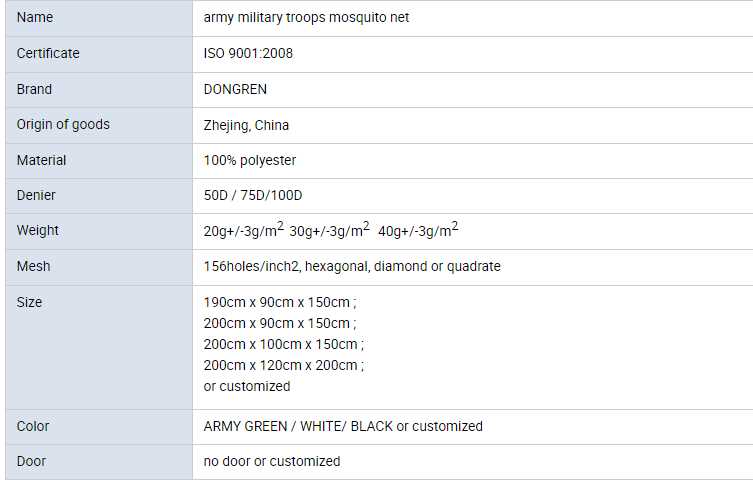Click the '50D / 75D/100D' denier value
The height and width of the screenshot is (480, 753).
(x=253, y=195)
